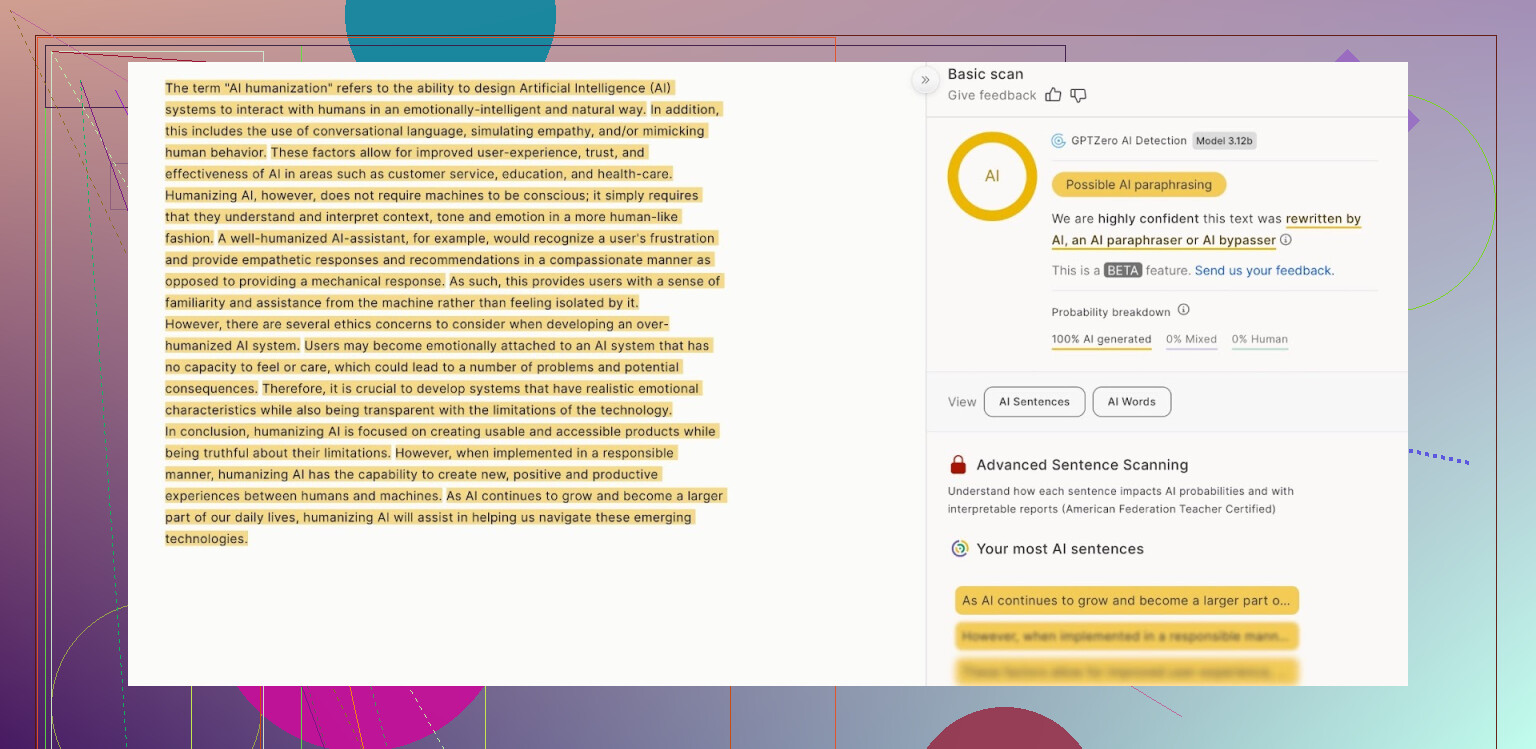Click the thumbs up feedback icon
The image size is (1536, 749).
click(1053, 95)
